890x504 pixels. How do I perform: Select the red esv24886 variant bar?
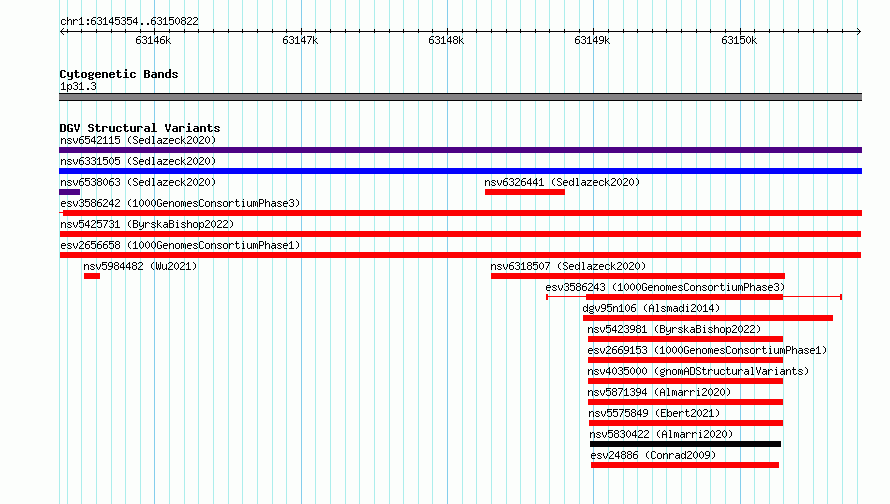(685, 465)
